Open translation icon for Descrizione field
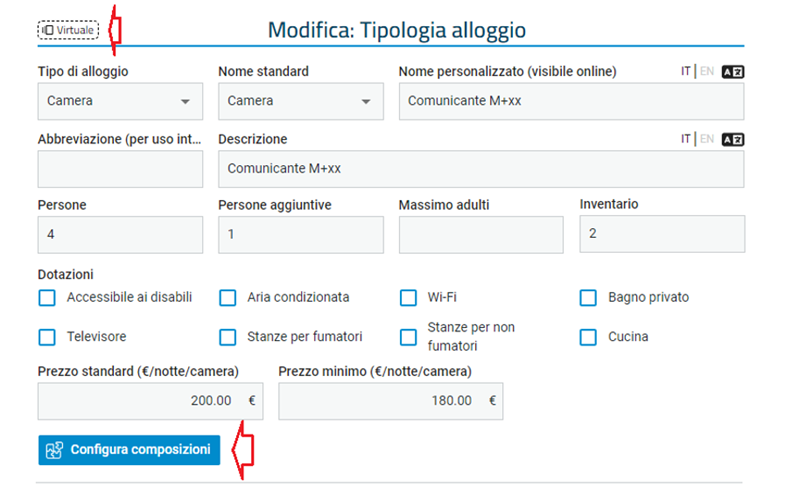The width and height of the screenshot is (792, 501). click(732, 139)
